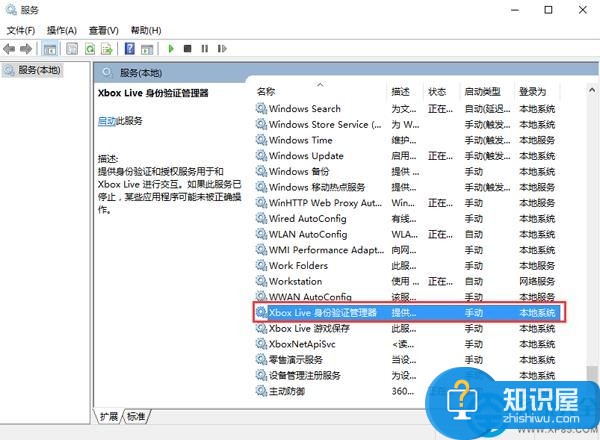Image resolution: width=600 pixels, height=440 pixels.
Task: Sort by the 启动类型 column header
Action: coord(483,91)
